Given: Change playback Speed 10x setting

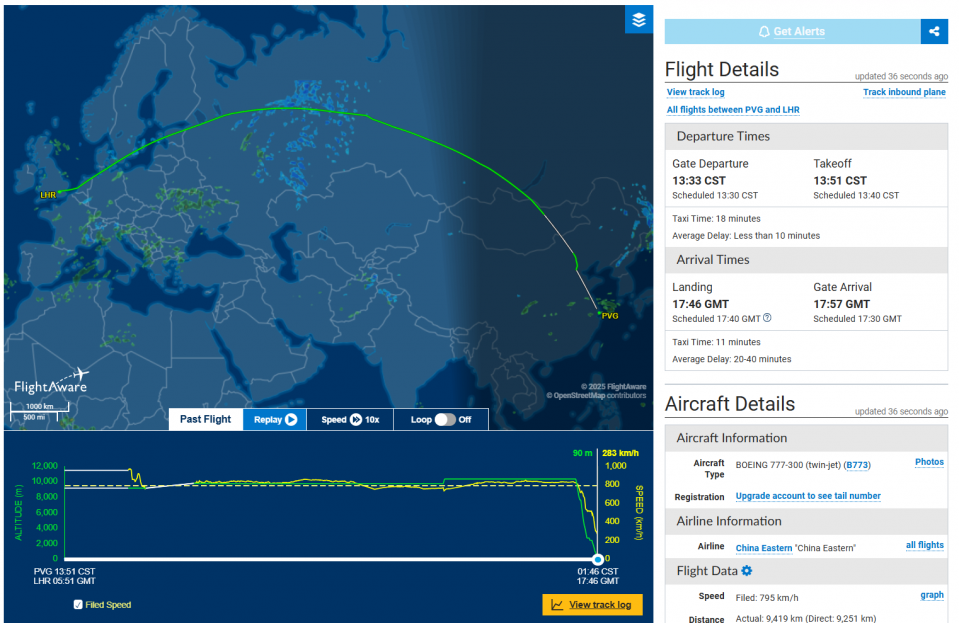Looking at the screenshot, I should (x=350, y=419).
